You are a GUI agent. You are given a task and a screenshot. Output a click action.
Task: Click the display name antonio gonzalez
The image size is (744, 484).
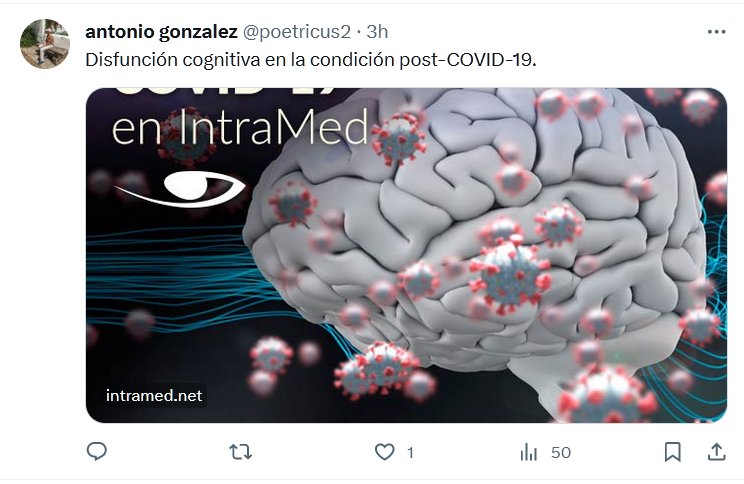[x=161, y=32]
